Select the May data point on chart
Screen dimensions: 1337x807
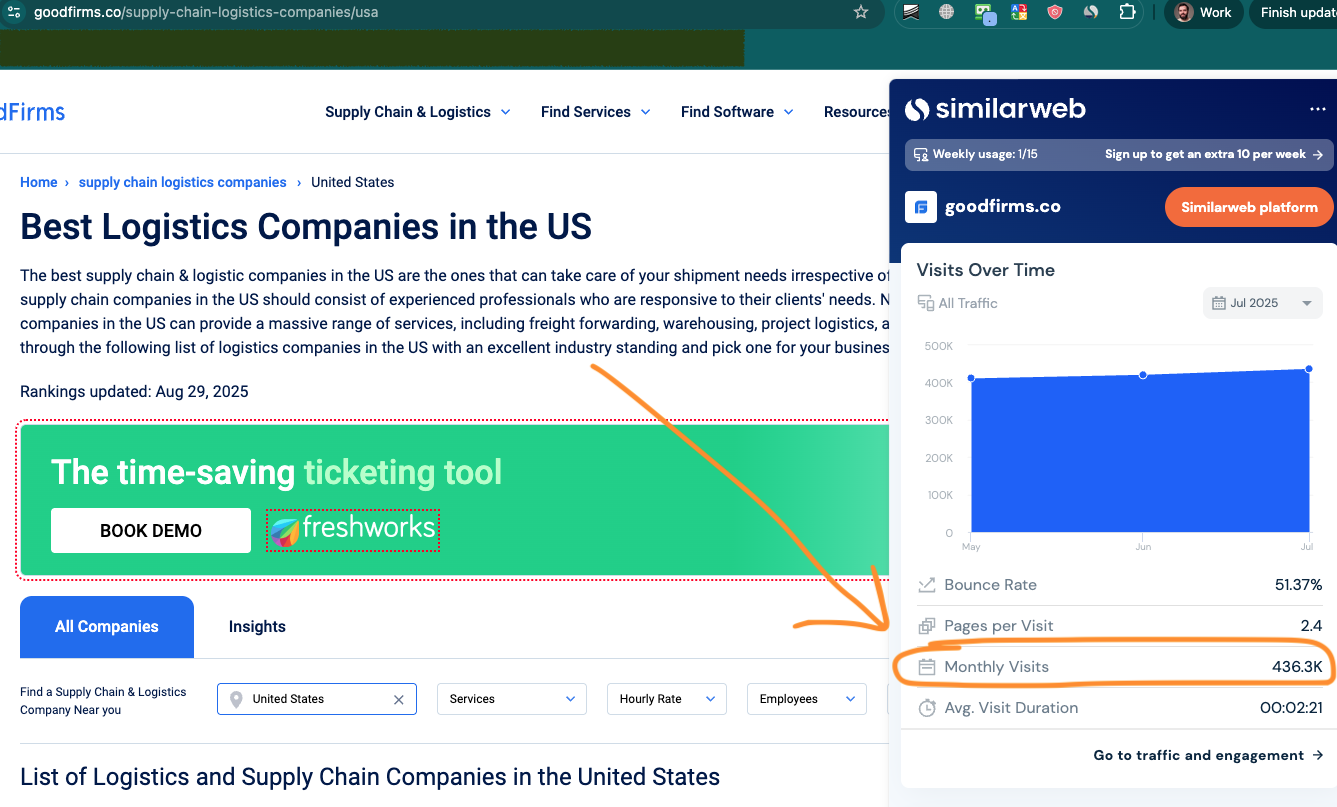tap(971, 378)
